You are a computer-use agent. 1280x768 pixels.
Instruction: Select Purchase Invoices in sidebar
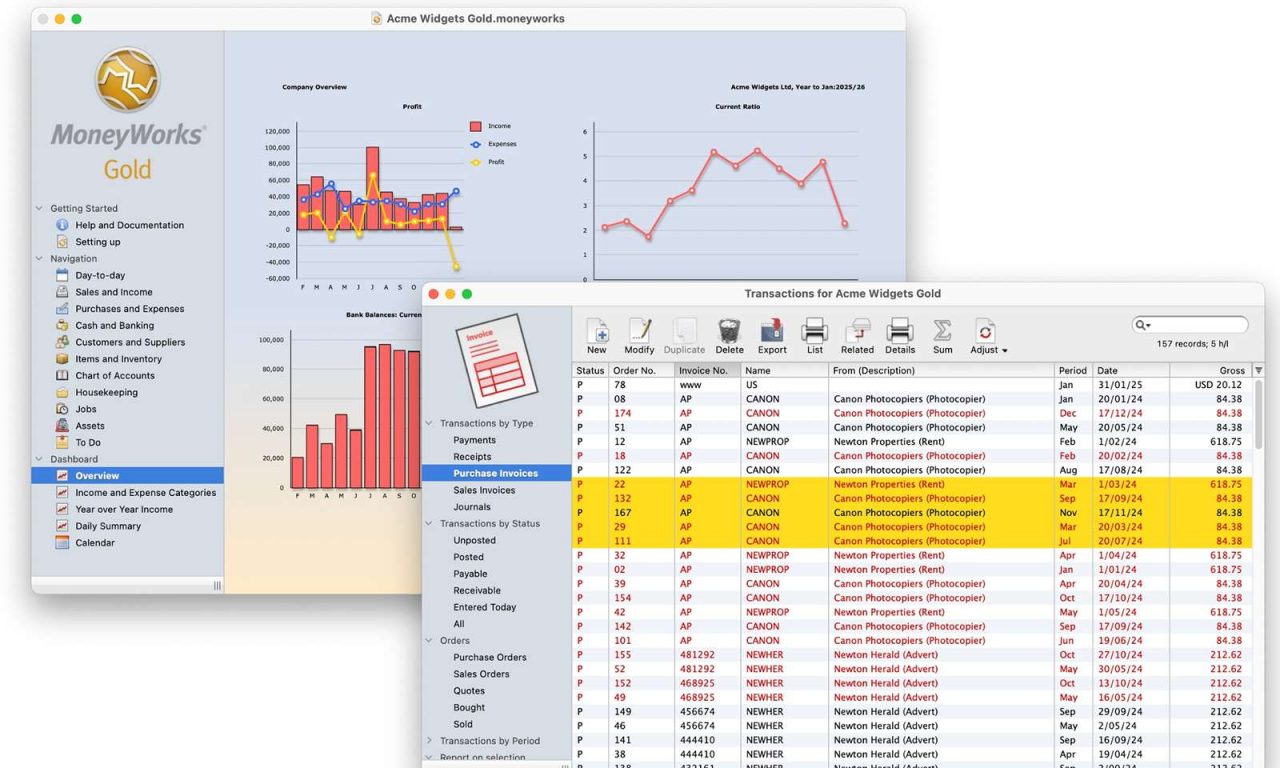tap(496, 474)
